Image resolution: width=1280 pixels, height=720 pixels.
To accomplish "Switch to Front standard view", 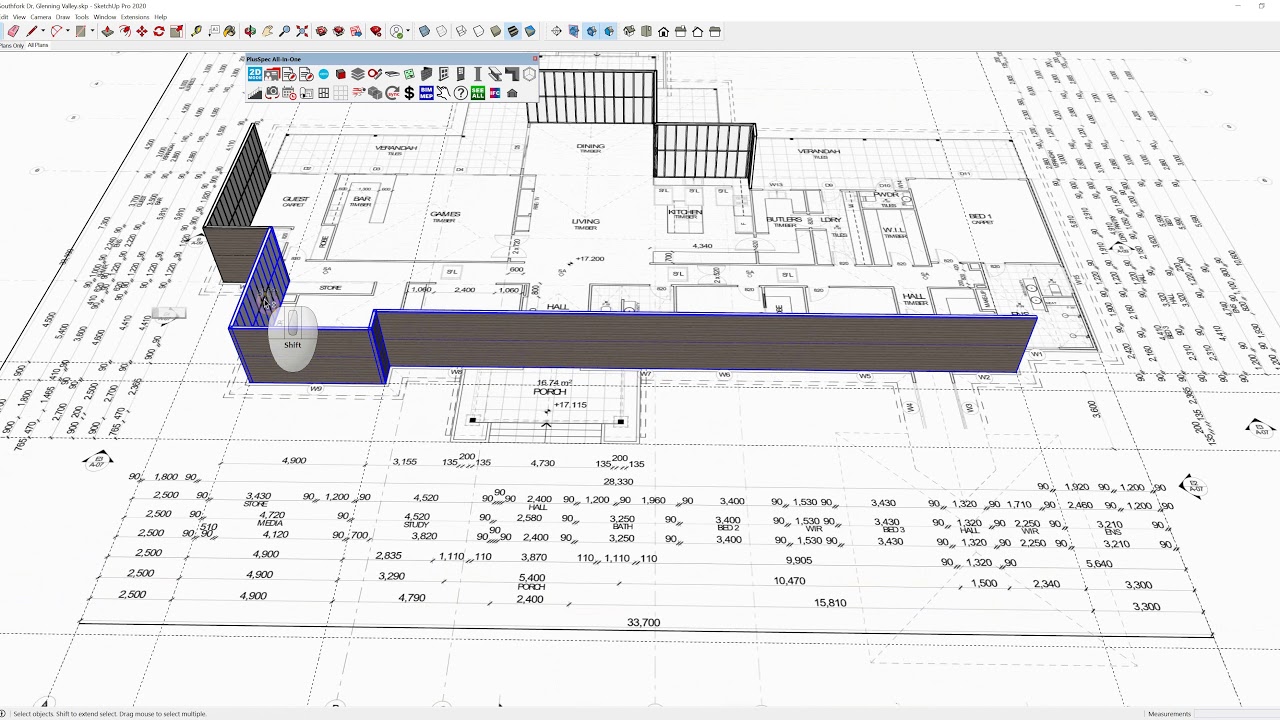I will [663, 31].
